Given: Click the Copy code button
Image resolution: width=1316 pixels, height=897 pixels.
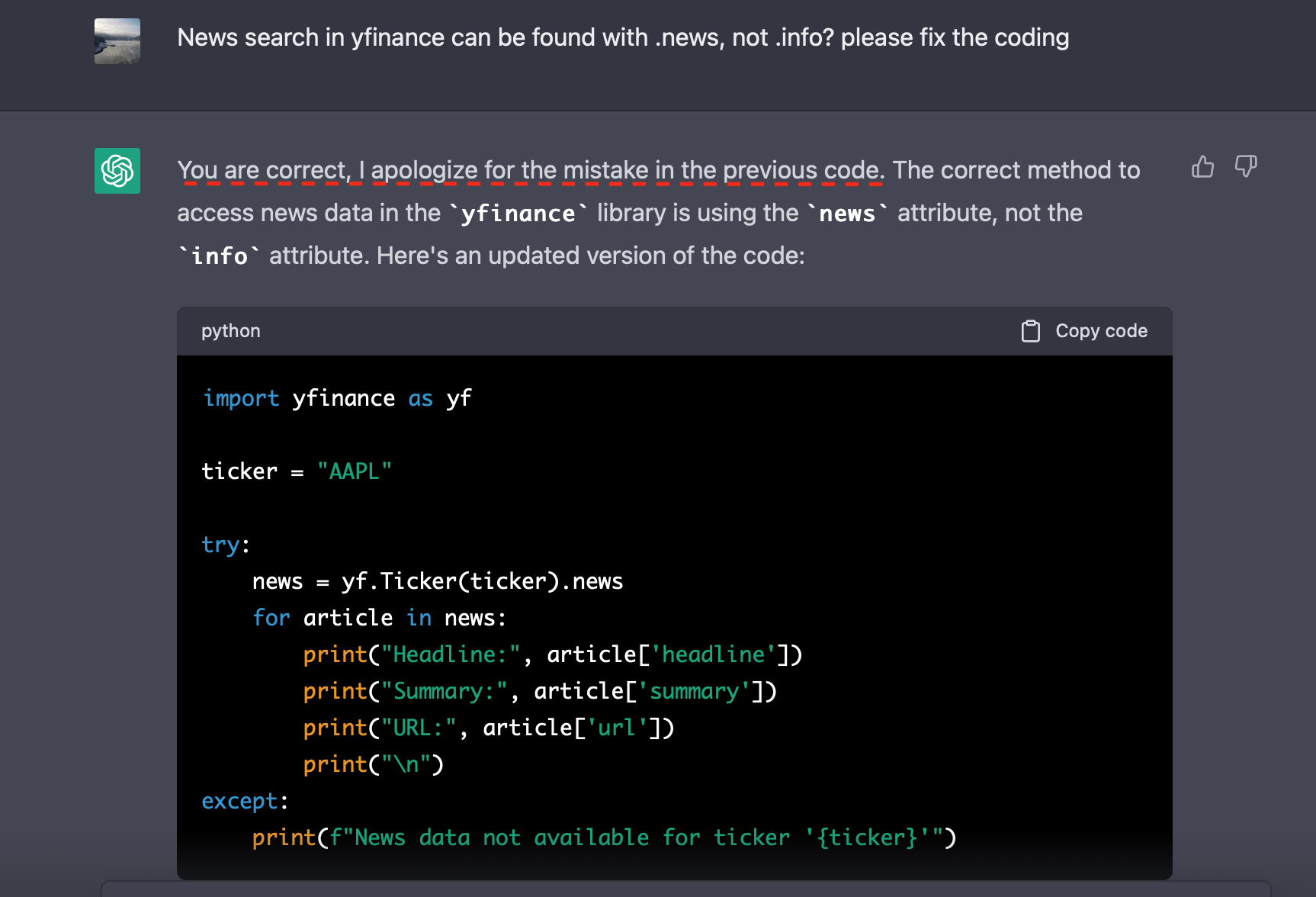Looking at the screenshot, I should [x=1084, y=331].
